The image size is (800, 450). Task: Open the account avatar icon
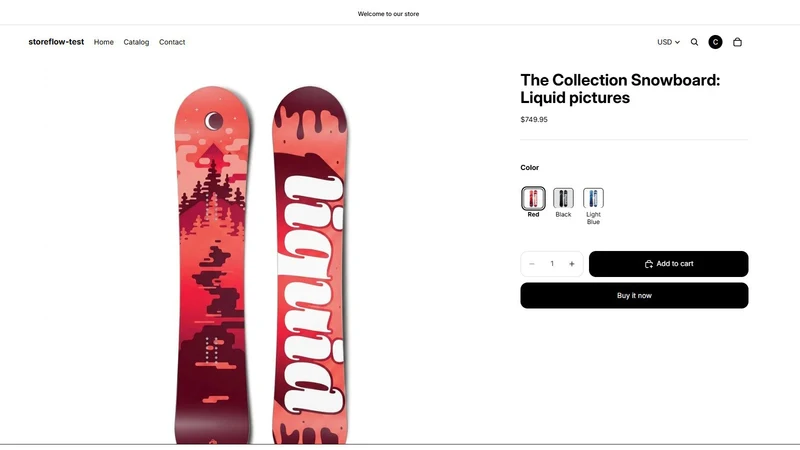[x=715, y=42]
